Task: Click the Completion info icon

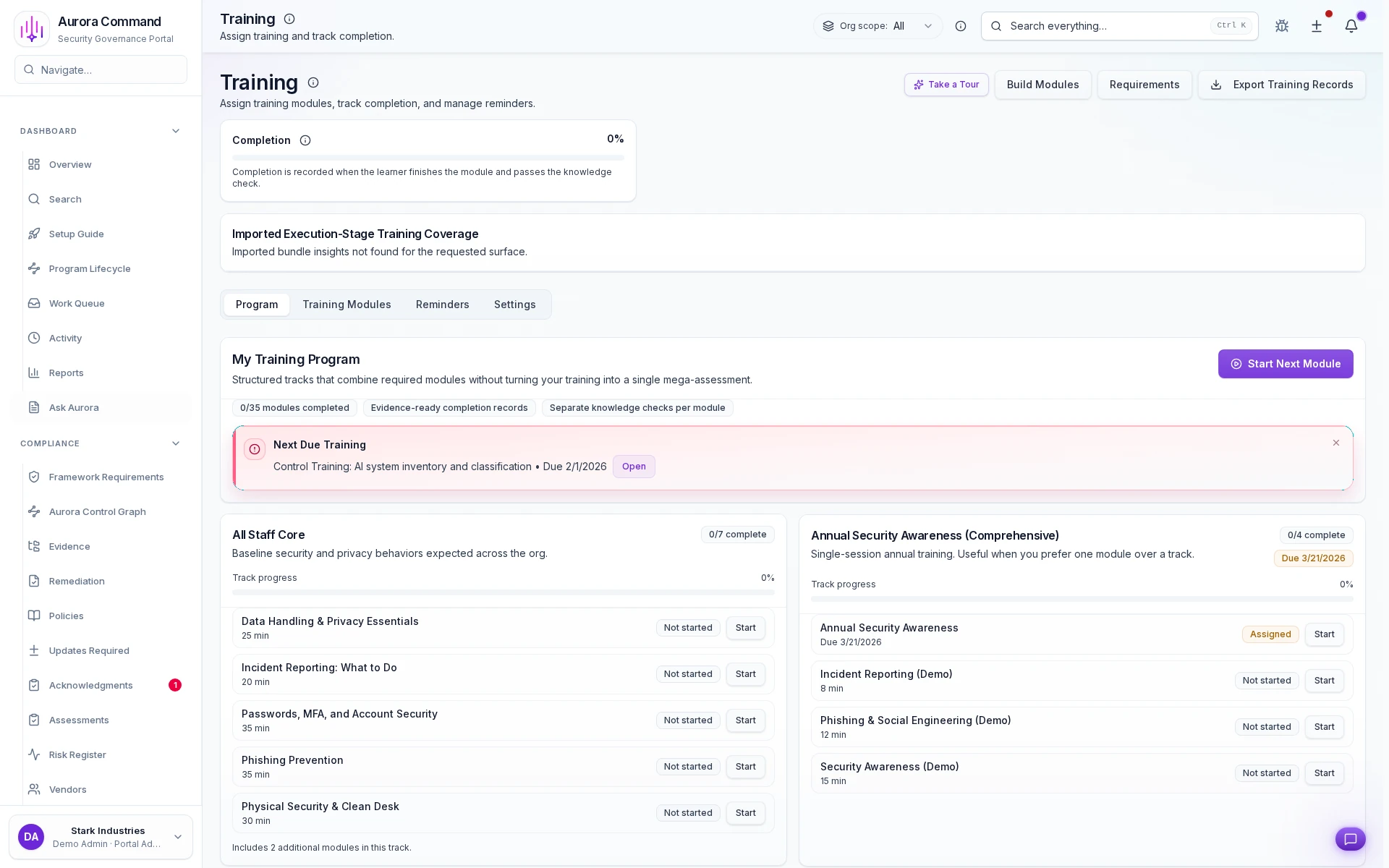Action: tap(305, 140)
